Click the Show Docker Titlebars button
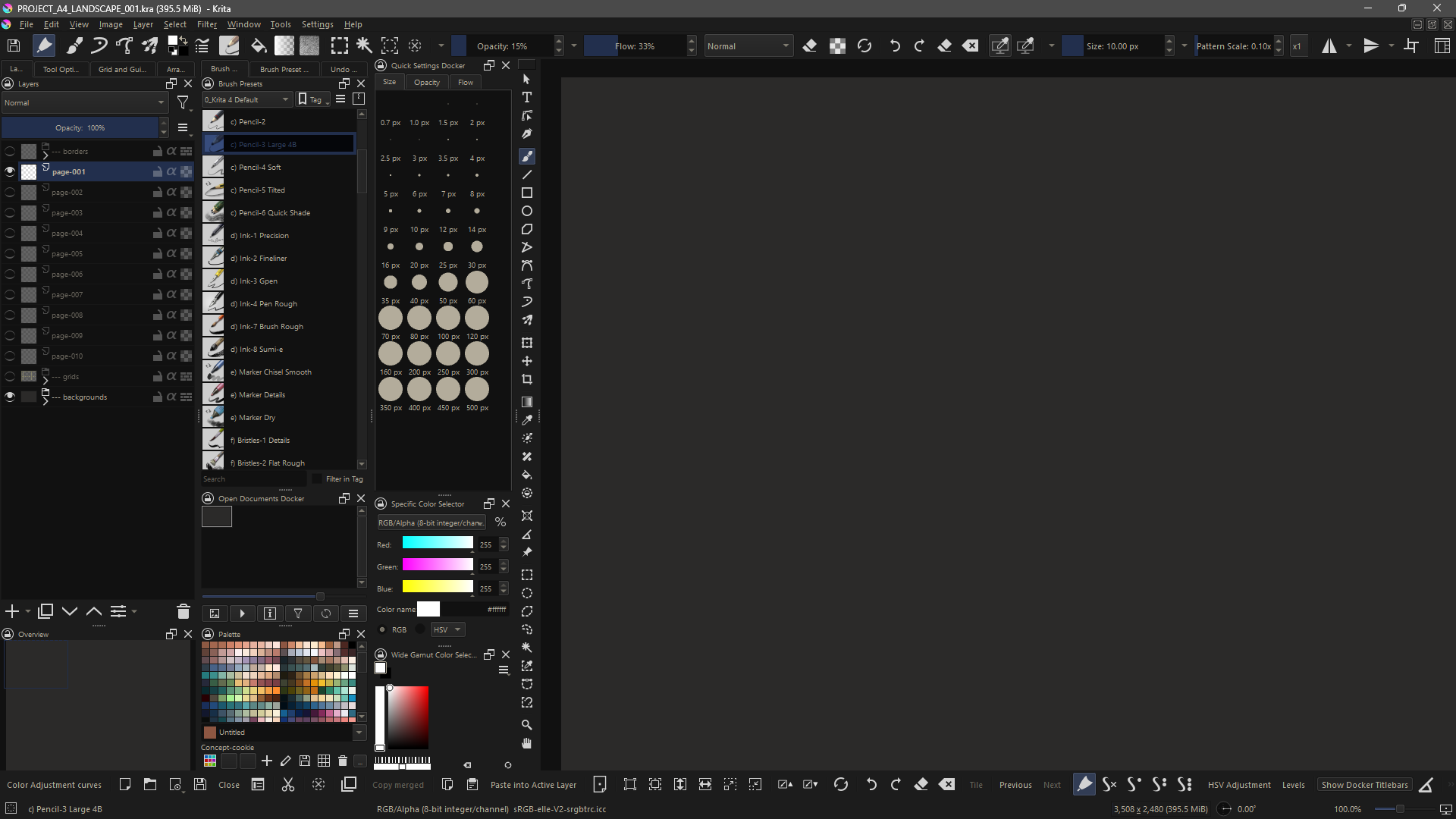This screenshot has height=819, width=1456. pyautogui.click(x=1364, y=785)
